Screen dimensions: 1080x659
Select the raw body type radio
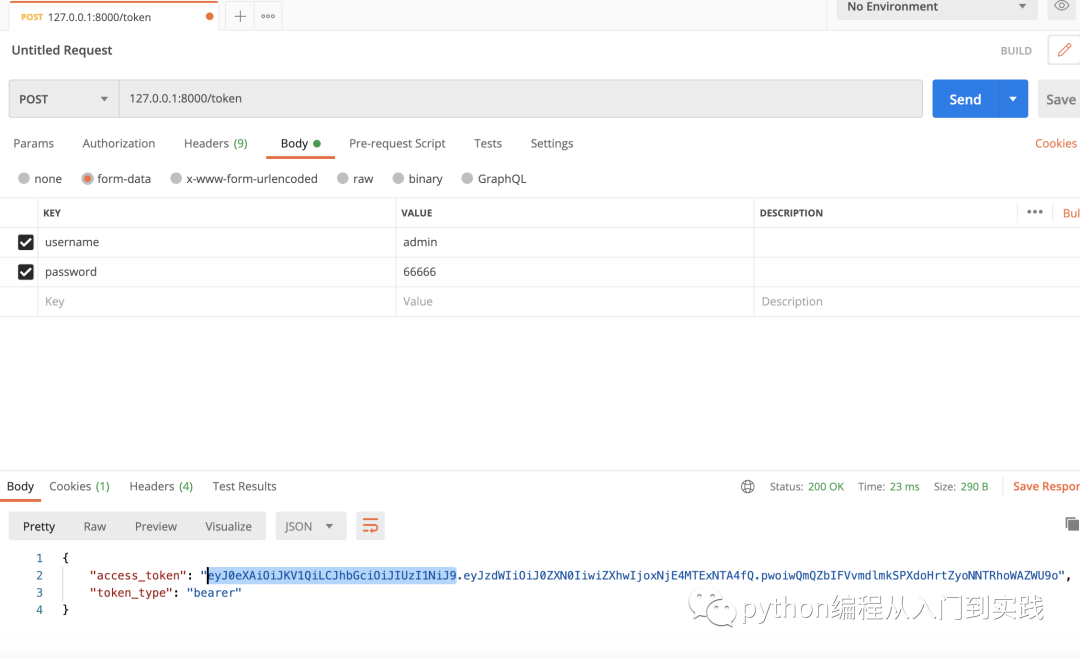click(x=343, y=178)
